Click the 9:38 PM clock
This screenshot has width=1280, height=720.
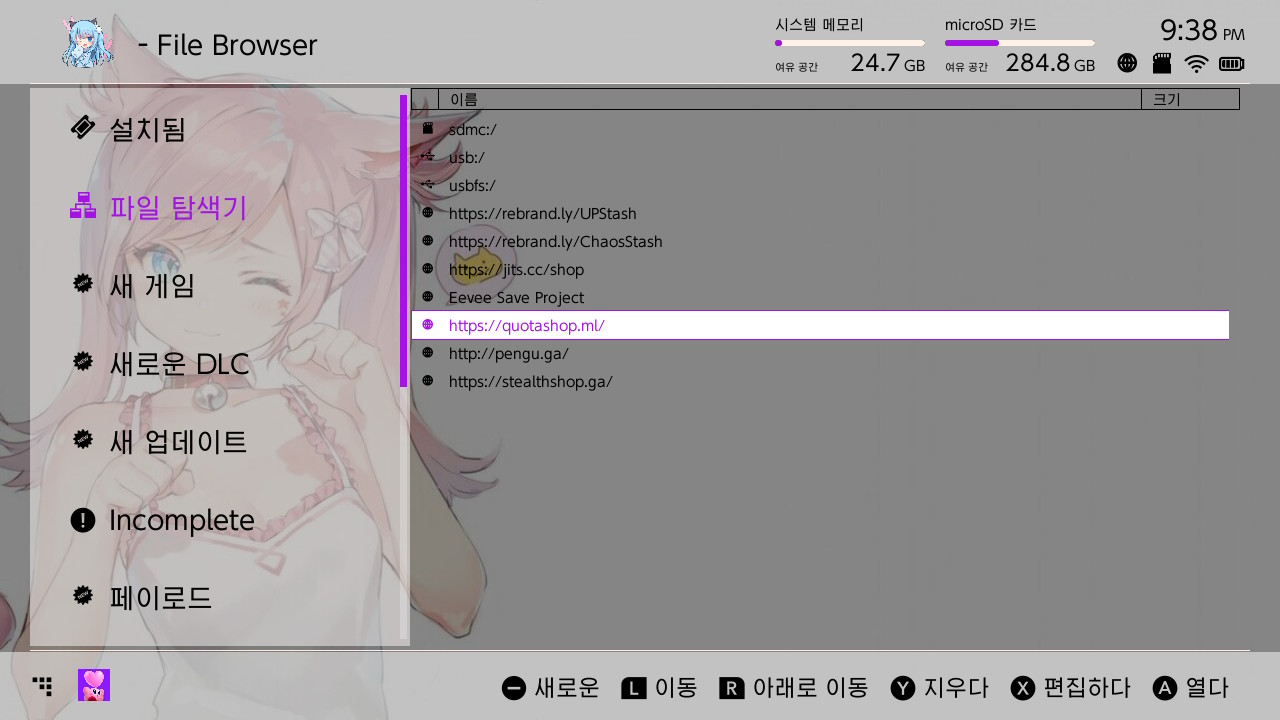click(1202, 30)
